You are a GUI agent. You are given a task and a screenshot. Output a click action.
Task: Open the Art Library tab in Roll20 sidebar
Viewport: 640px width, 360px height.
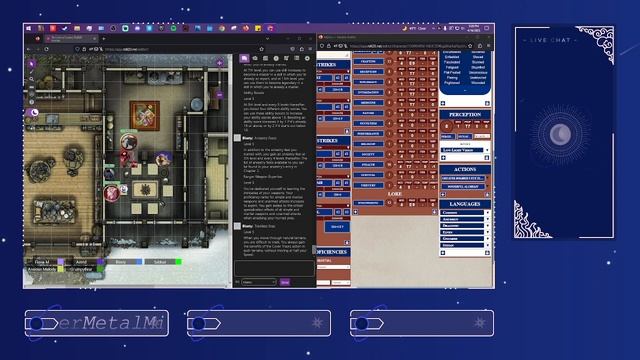click(x=255, y=58)
